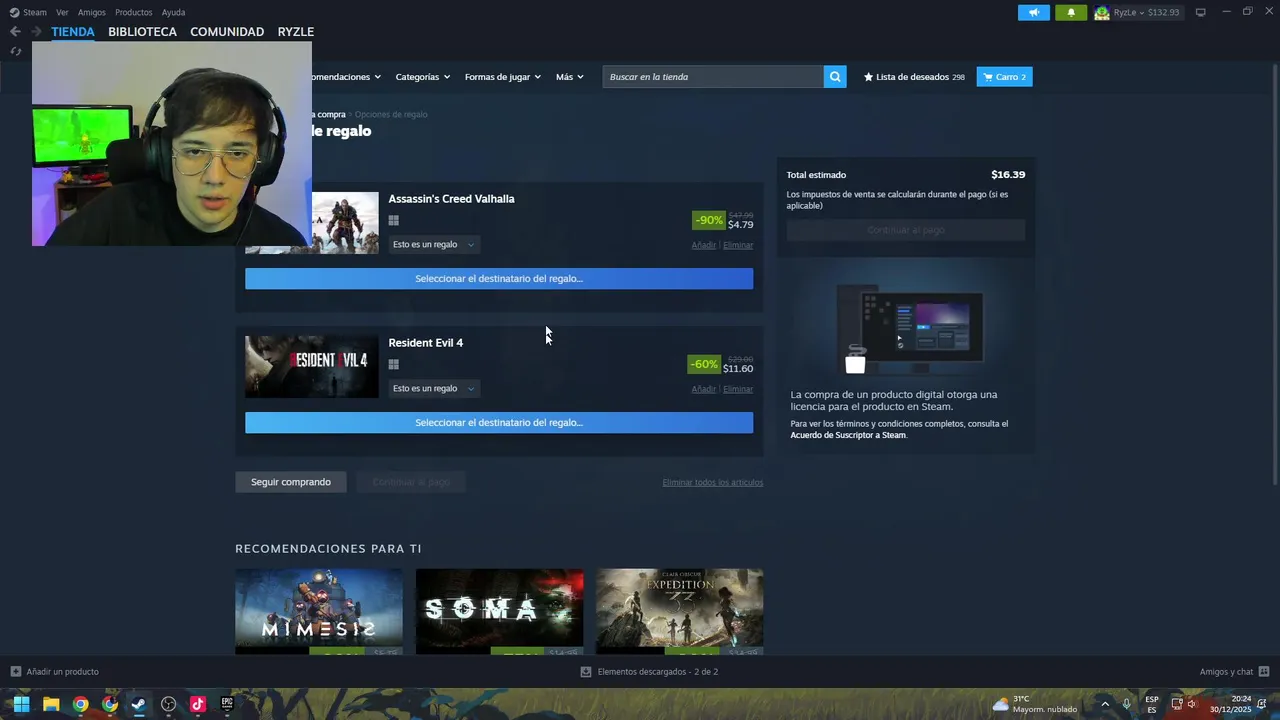1280x720 pixels.
Task: Open the Ayuda menu
Action: click(x=173, y=12)
